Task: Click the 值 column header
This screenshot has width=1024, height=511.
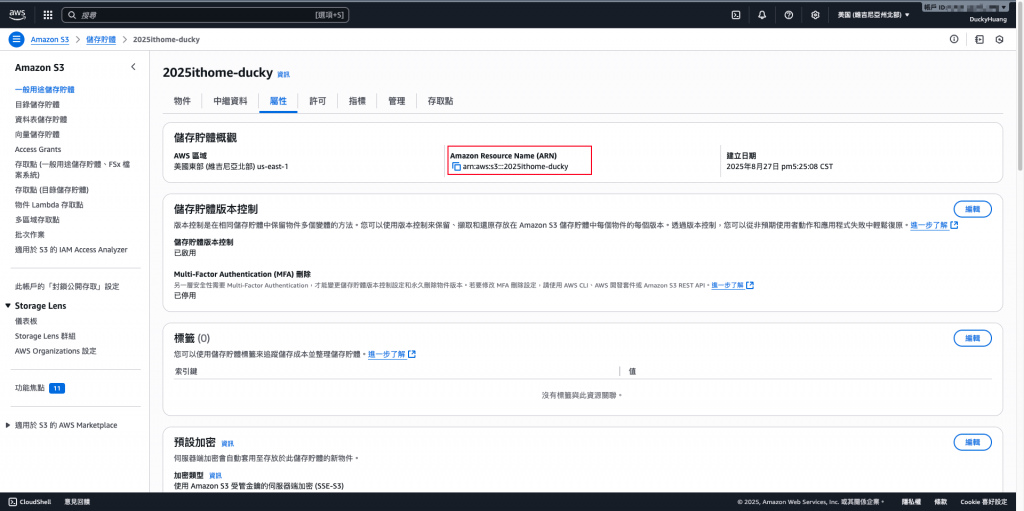Action: click(x=632, y=371)
